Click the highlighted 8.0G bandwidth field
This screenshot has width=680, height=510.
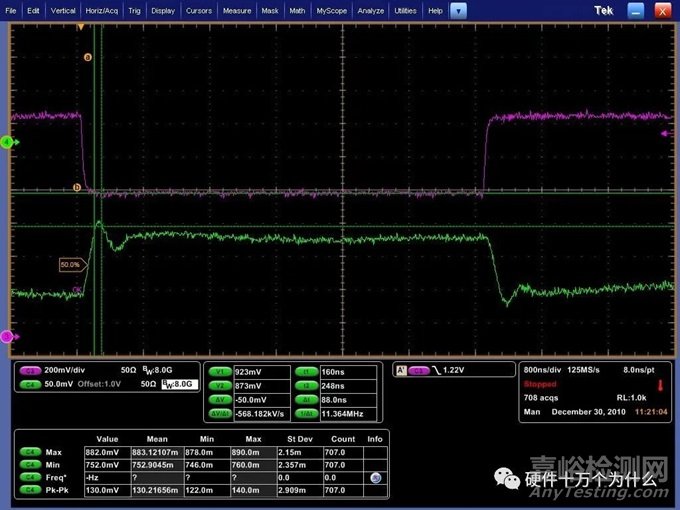pyautogui.click(x=182, y=383)
